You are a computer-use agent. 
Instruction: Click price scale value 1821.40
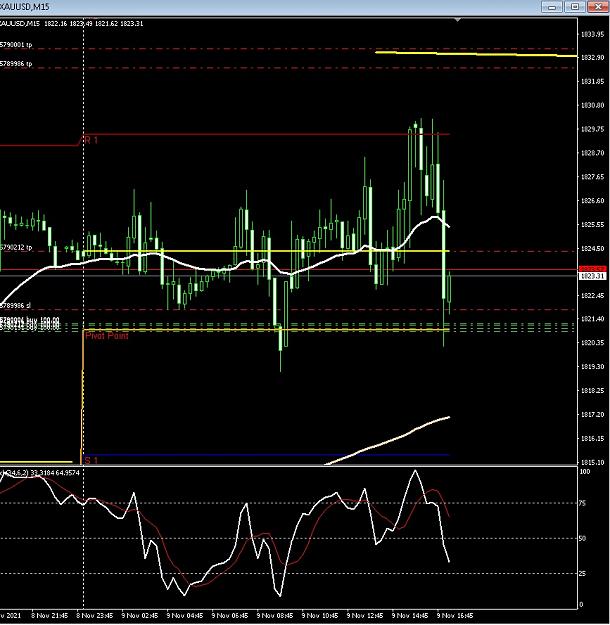592,319
